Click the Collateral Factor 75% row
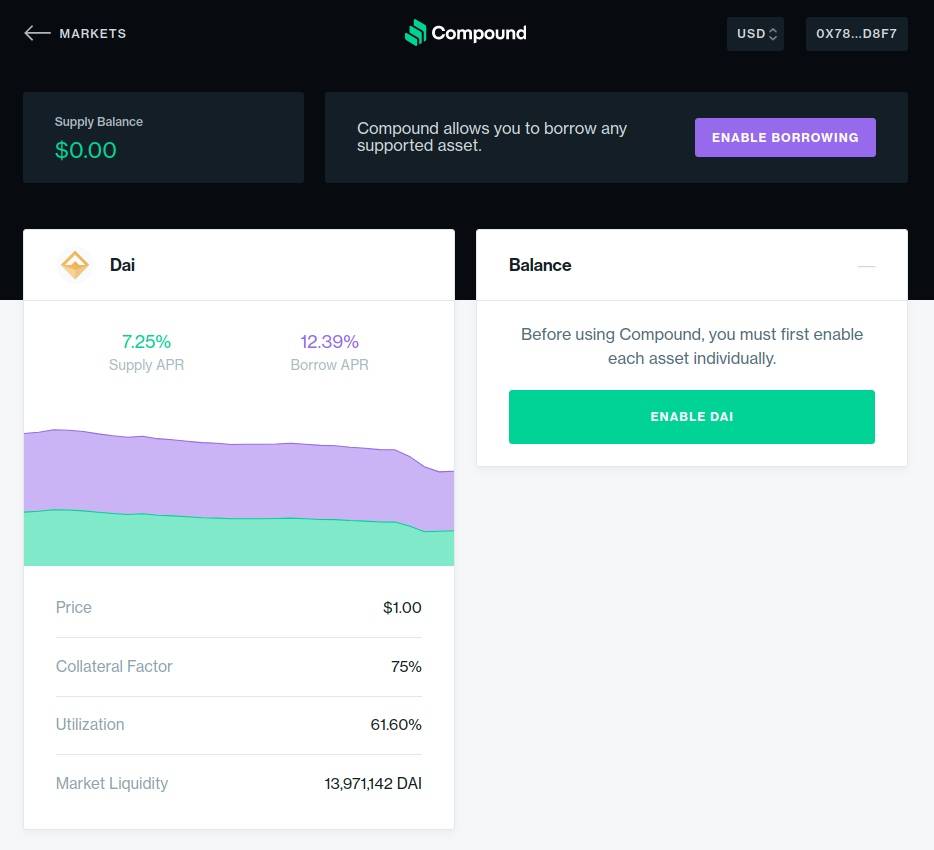The height and width of the screenshot is (850, 934). point(238,667)
